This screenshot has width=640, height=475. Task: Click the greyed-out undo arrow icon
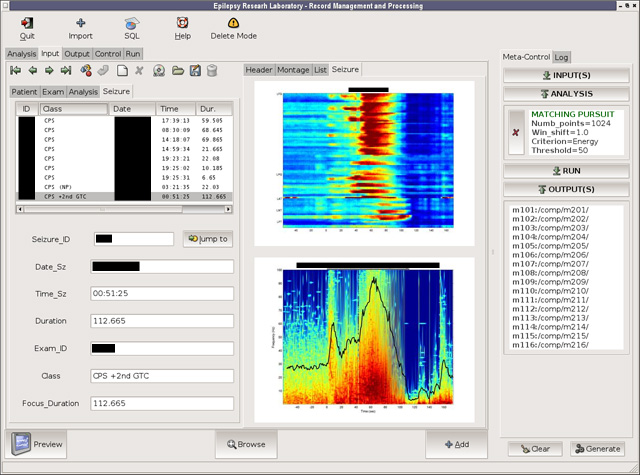coord(103,71)
